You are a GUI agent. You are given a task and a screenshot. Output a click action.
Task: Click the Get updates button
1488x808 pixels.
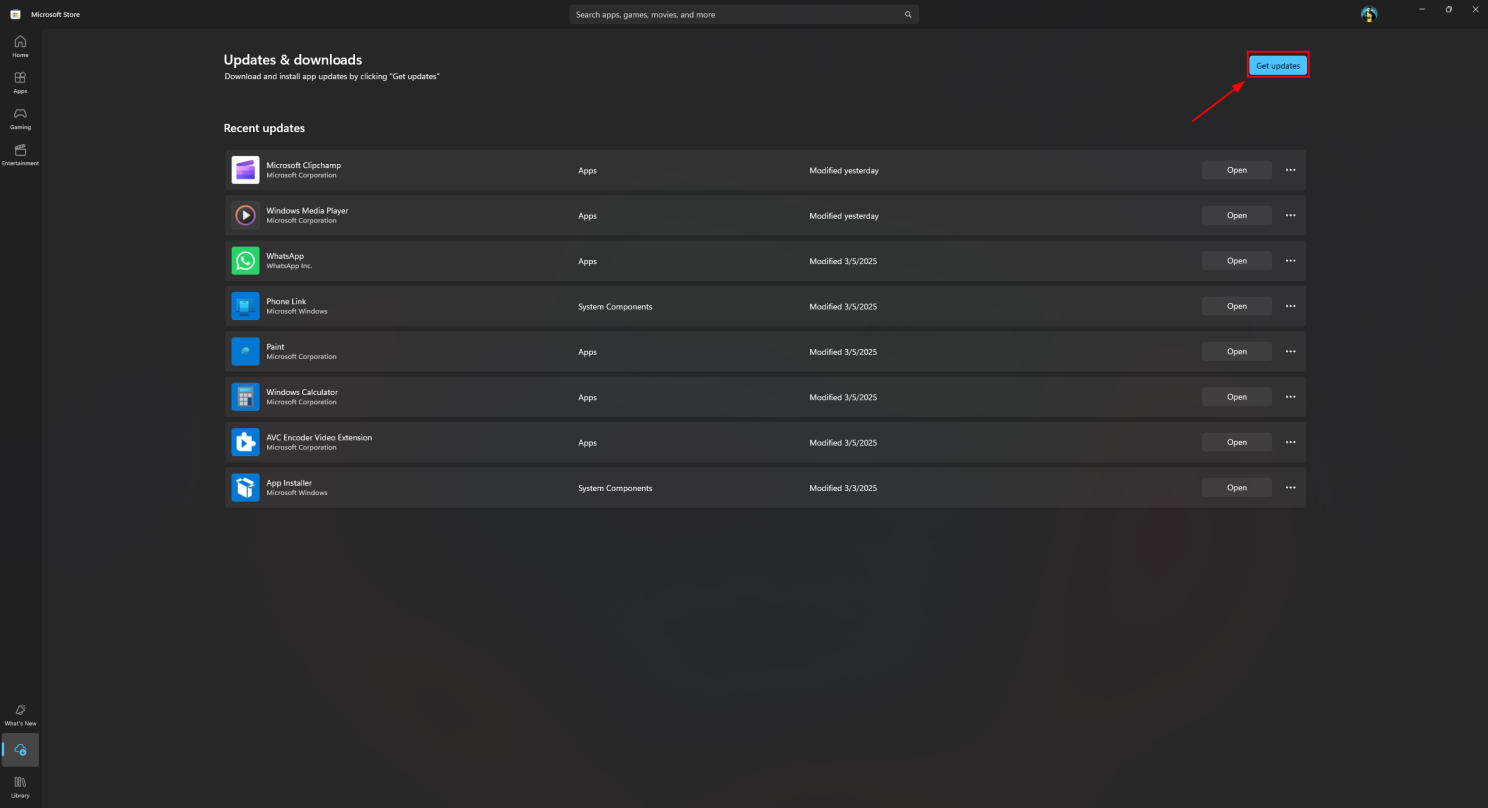click(1278, 65)
